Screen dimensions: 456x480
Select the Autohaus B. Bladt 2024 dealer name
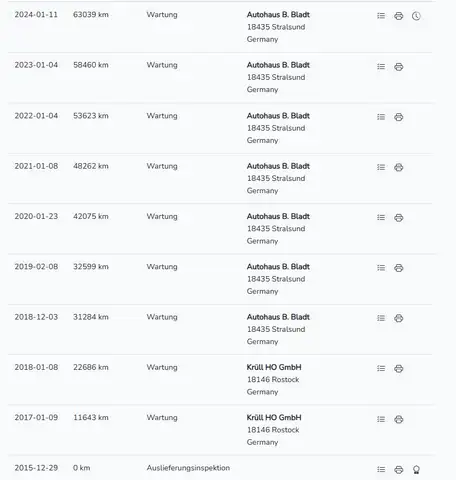click(278, 15)
